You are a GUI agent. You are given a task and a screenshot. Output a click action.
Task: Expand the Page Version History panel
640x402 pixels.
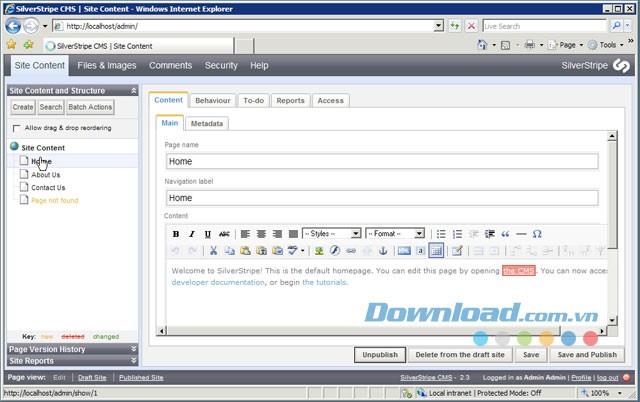[x=72, y=349]
